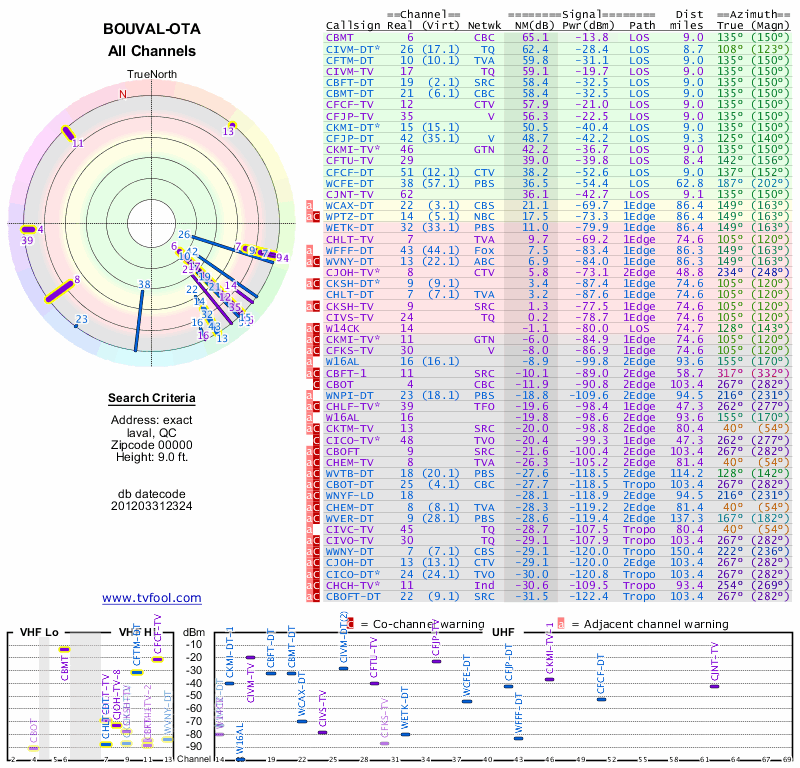This screenshot has height=768, width=800.
Task: Click the WFFF-DT marker in the UHF chart
Action: click(x=518, y=738)
